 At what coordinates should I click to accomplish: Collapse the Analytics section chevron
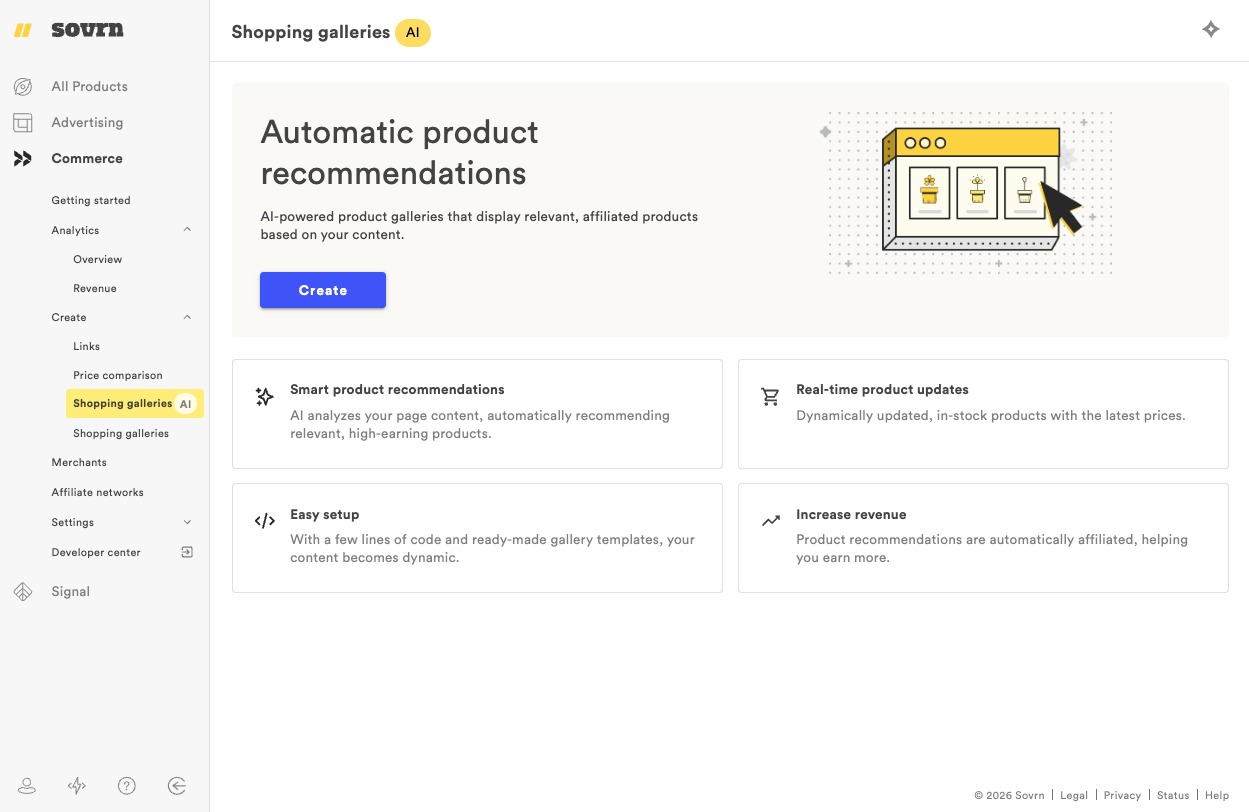[187, 229]
